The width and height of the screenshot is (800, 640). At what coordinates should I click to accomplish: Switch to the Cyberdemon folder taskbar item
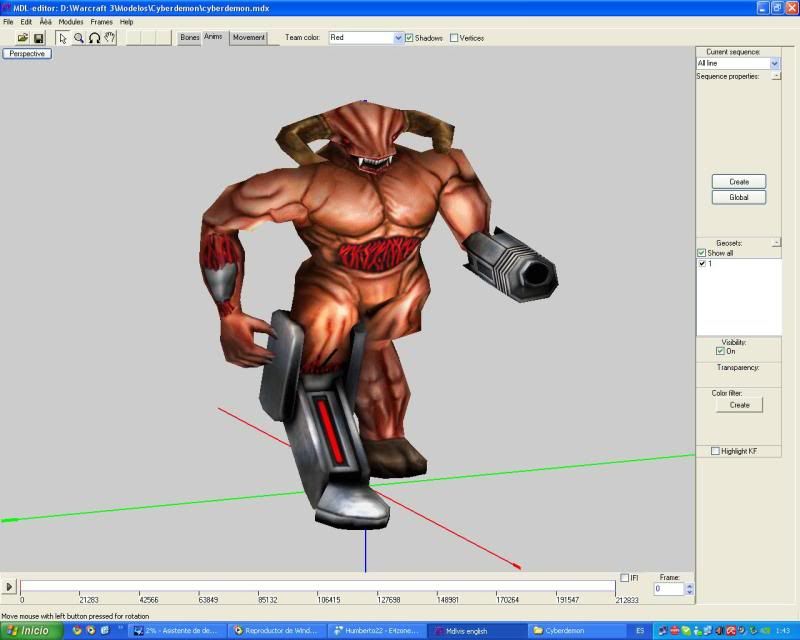[x=577, y=631]
